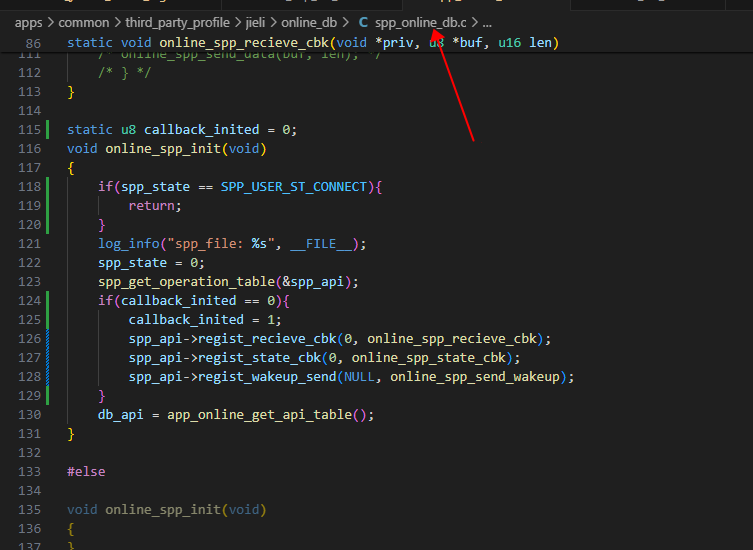Select line number 115 in the gutter

[x=29, y=130]
